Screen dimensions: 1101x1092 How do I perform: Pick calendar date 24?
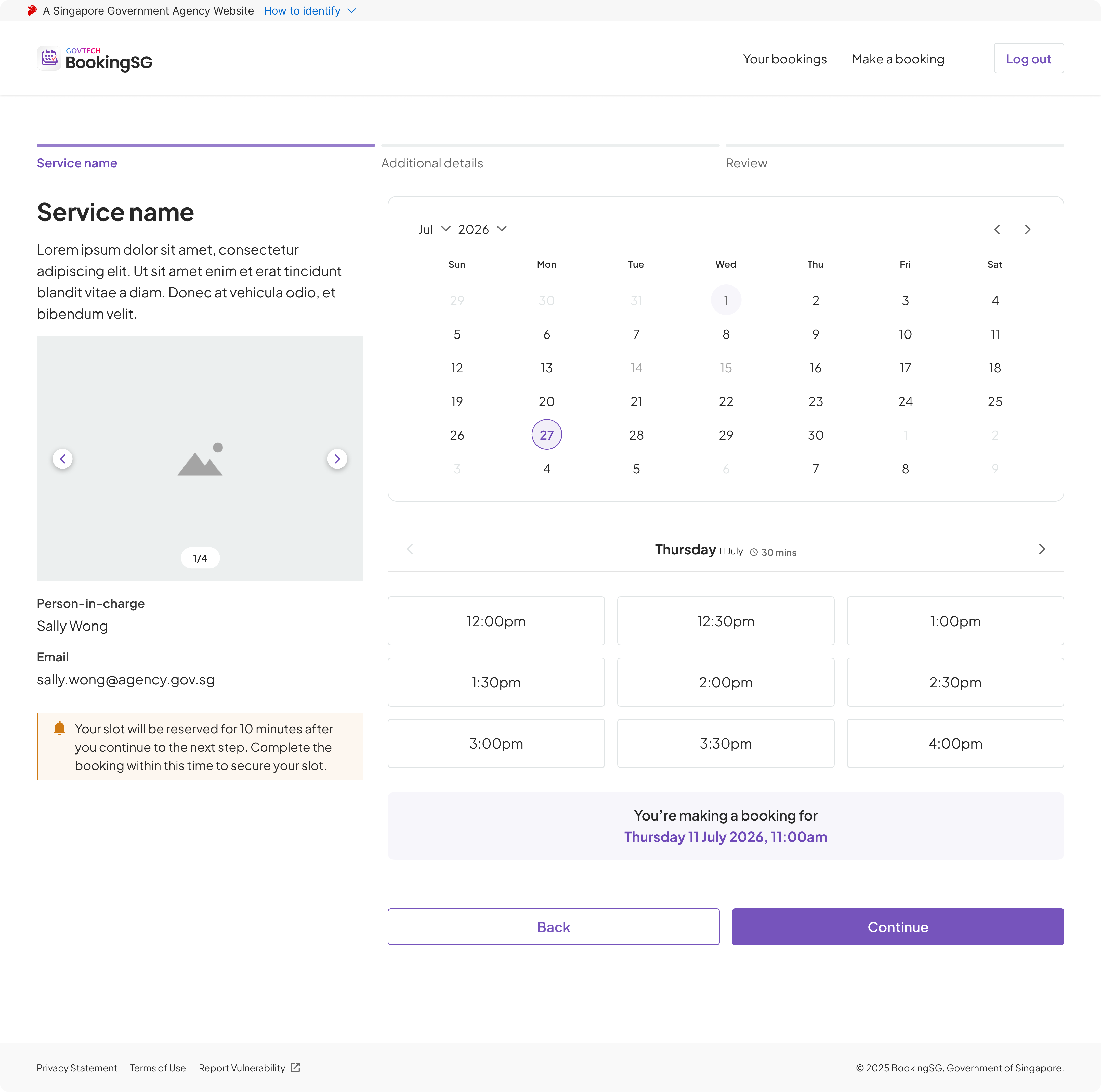pyautogui.click(x=905, y=401)
